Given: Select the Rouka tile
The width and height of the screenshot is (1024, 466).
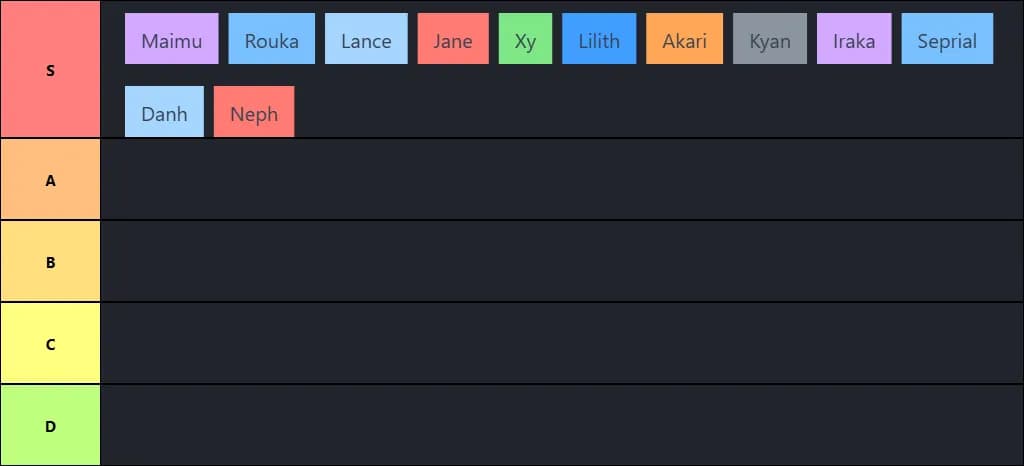Looking at the screenshot, I should pos(272,40).
